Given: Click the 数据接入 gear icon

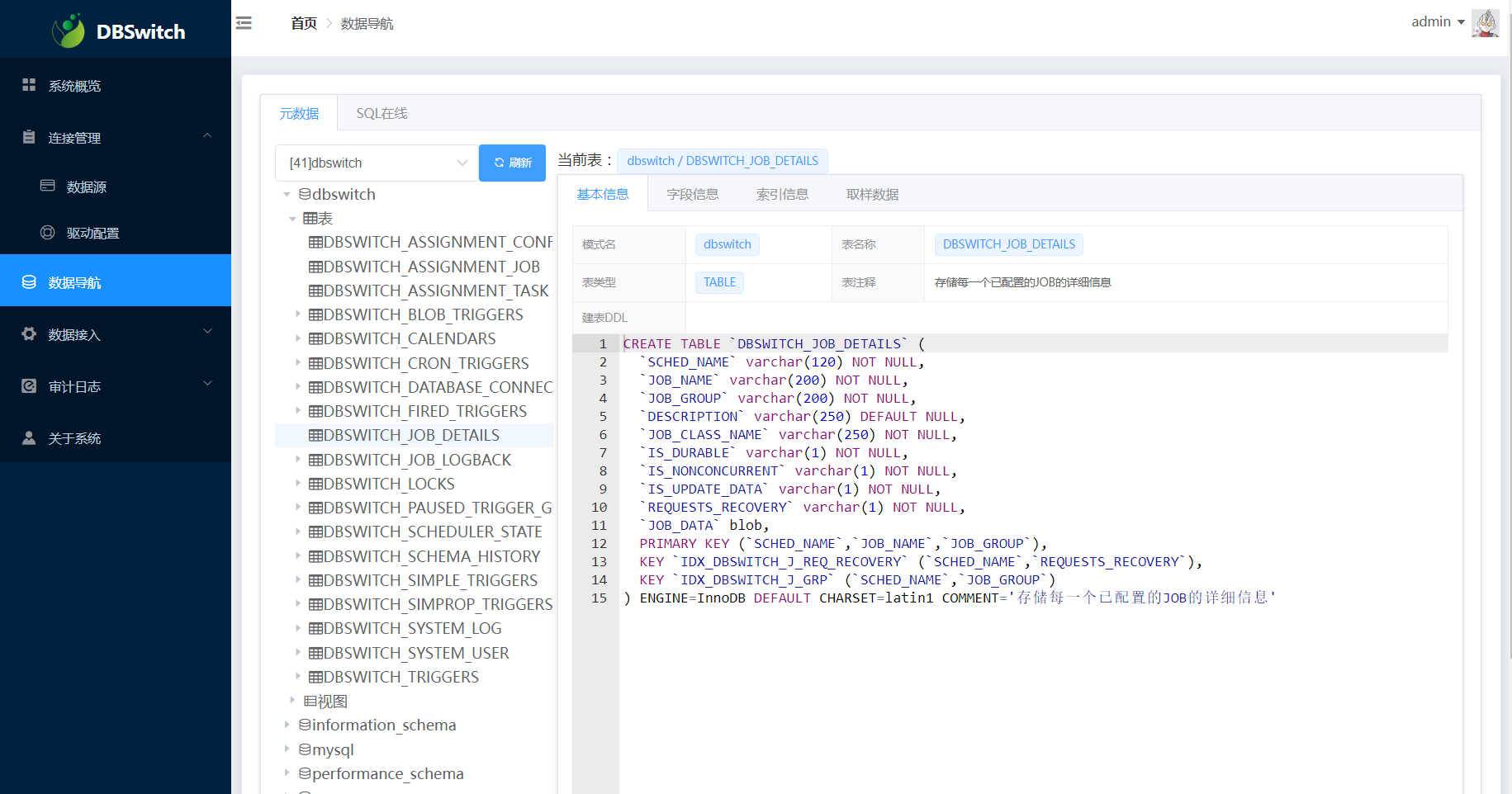Looking at the screenshot, I should (29, 334).
